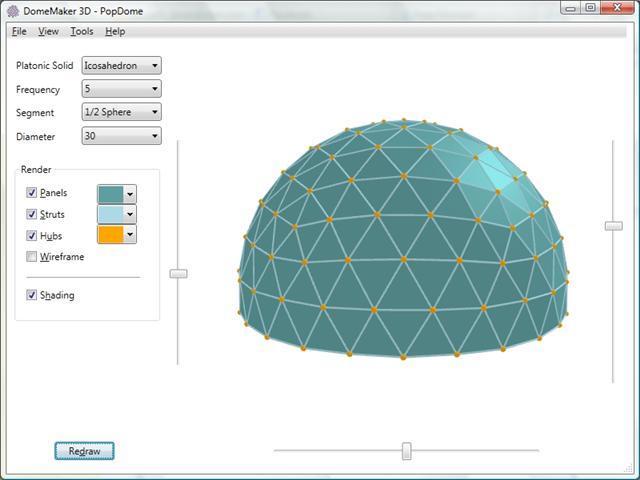Open the Struts color dropdown arrow
640x480 pixels.
130,214
